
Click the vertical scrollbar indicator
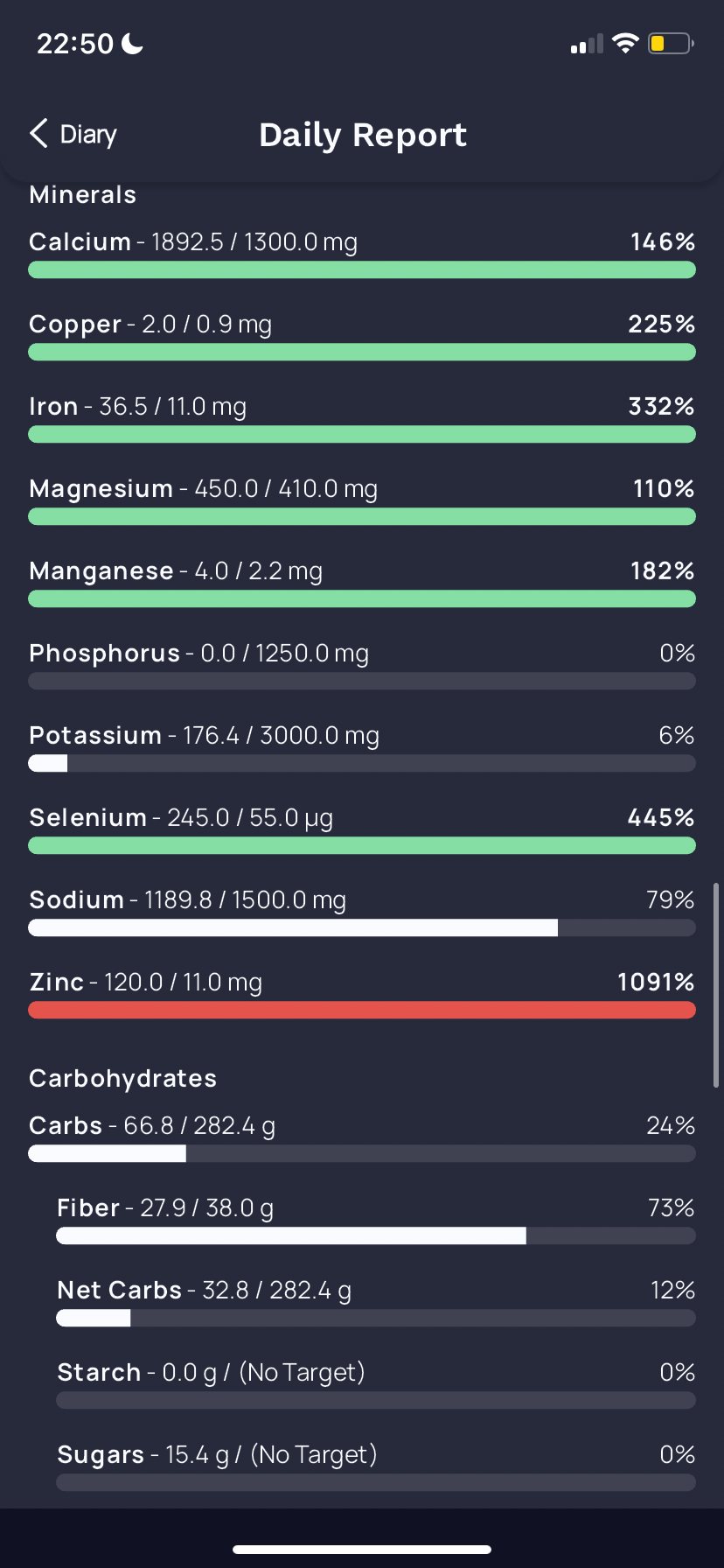click(716, 984)
